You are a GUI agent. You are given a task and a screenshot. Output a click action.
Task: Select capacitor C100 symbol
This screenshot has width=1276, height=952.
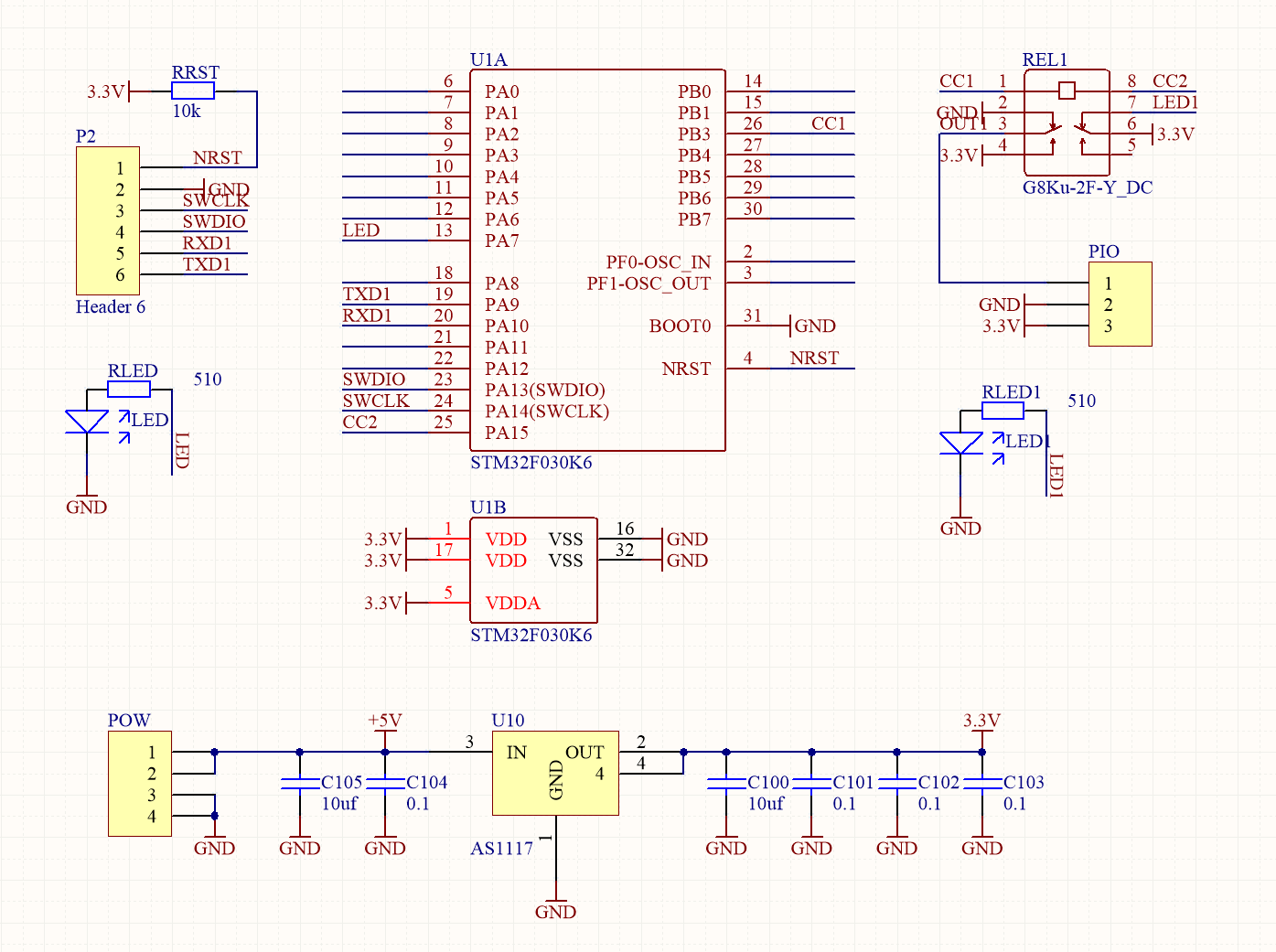coord(726,783)
